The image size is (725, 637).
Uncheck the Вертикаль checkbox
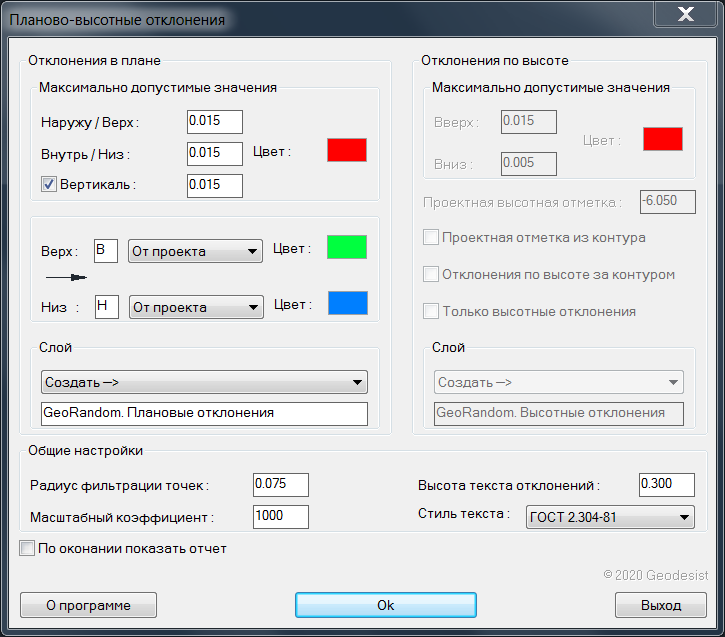(x=48, y=185)
